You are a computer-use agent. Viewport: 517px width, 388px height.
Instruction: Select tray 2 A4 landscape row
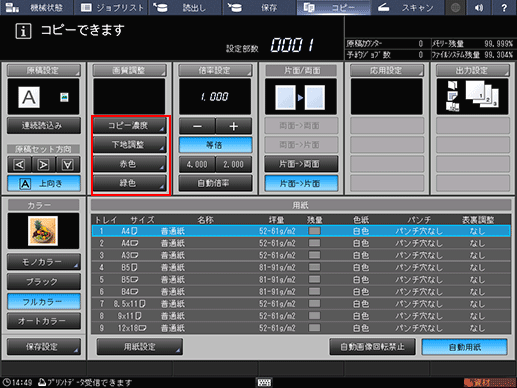pos(301,243)
